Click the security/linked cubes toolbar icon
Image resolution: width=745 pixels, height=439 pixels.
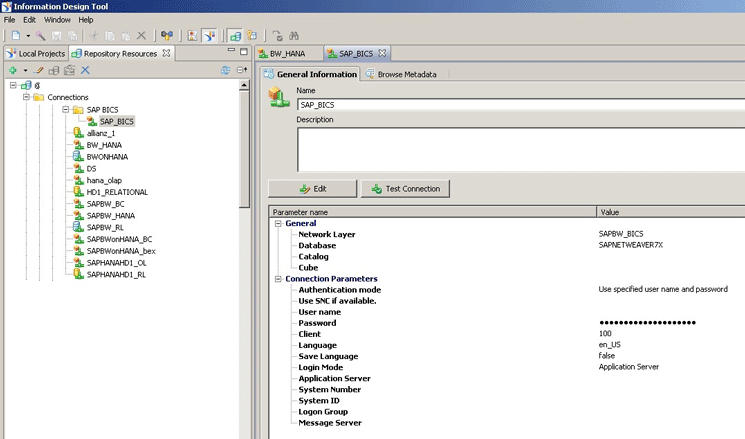tap(167, 36)
